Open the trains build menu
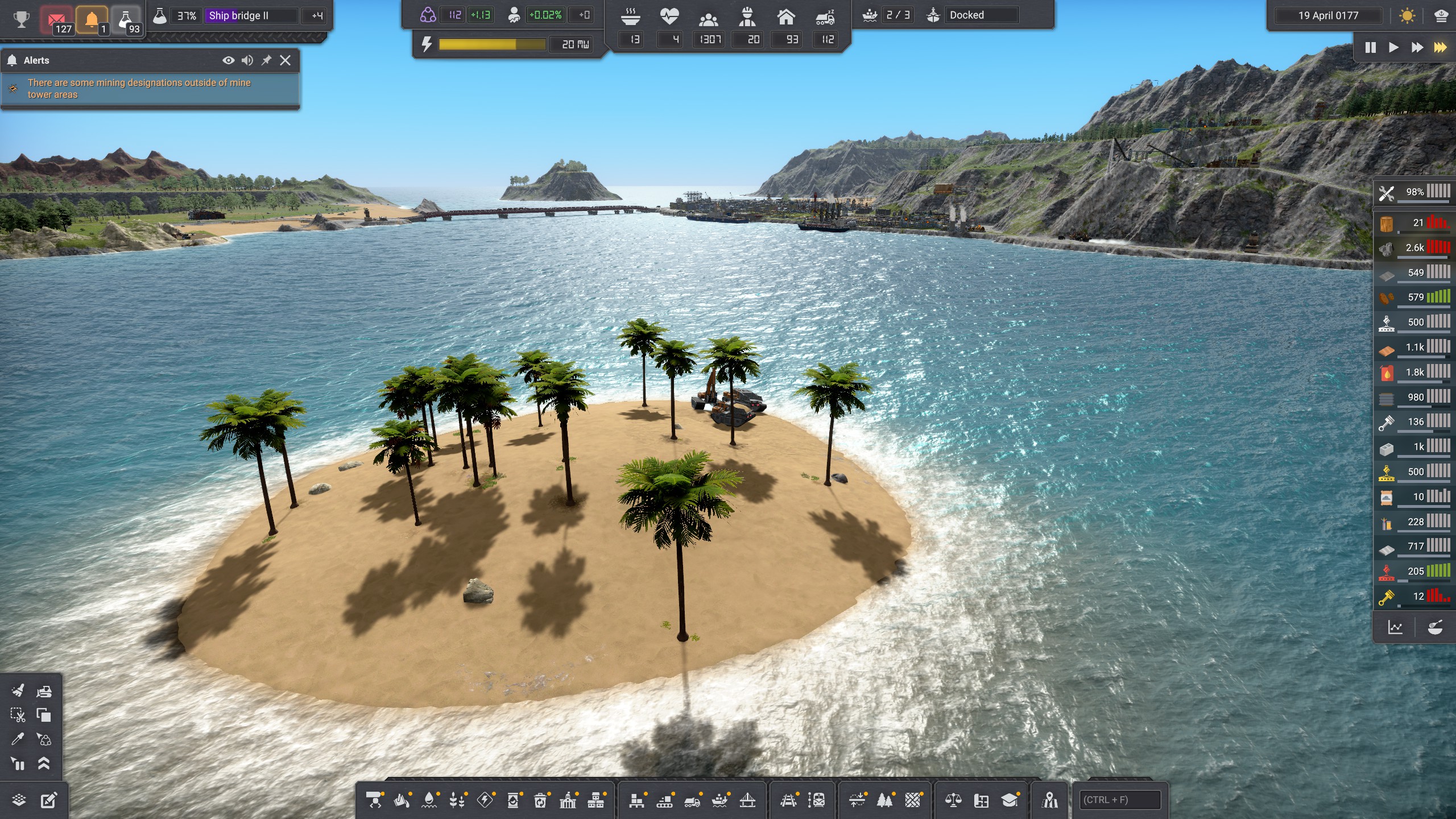 click(x=788, y=800)
